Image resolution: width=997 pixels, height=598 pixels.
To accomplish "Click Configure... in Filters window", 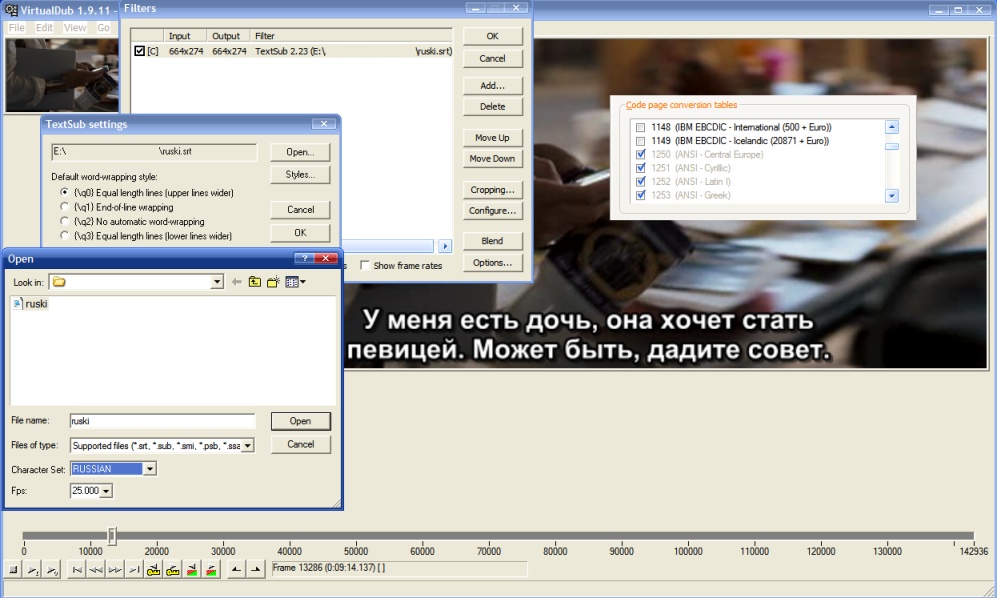I will point(493,211).
